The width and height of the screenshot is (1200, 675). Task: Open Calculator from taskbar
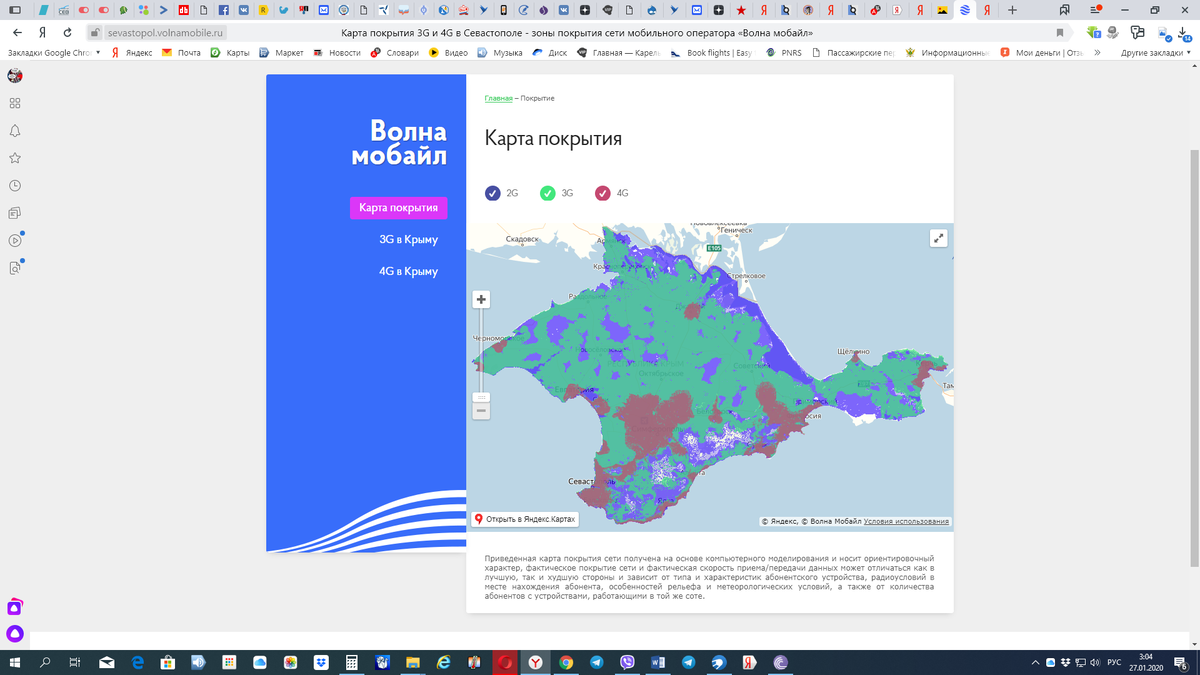tap(351, 662)
